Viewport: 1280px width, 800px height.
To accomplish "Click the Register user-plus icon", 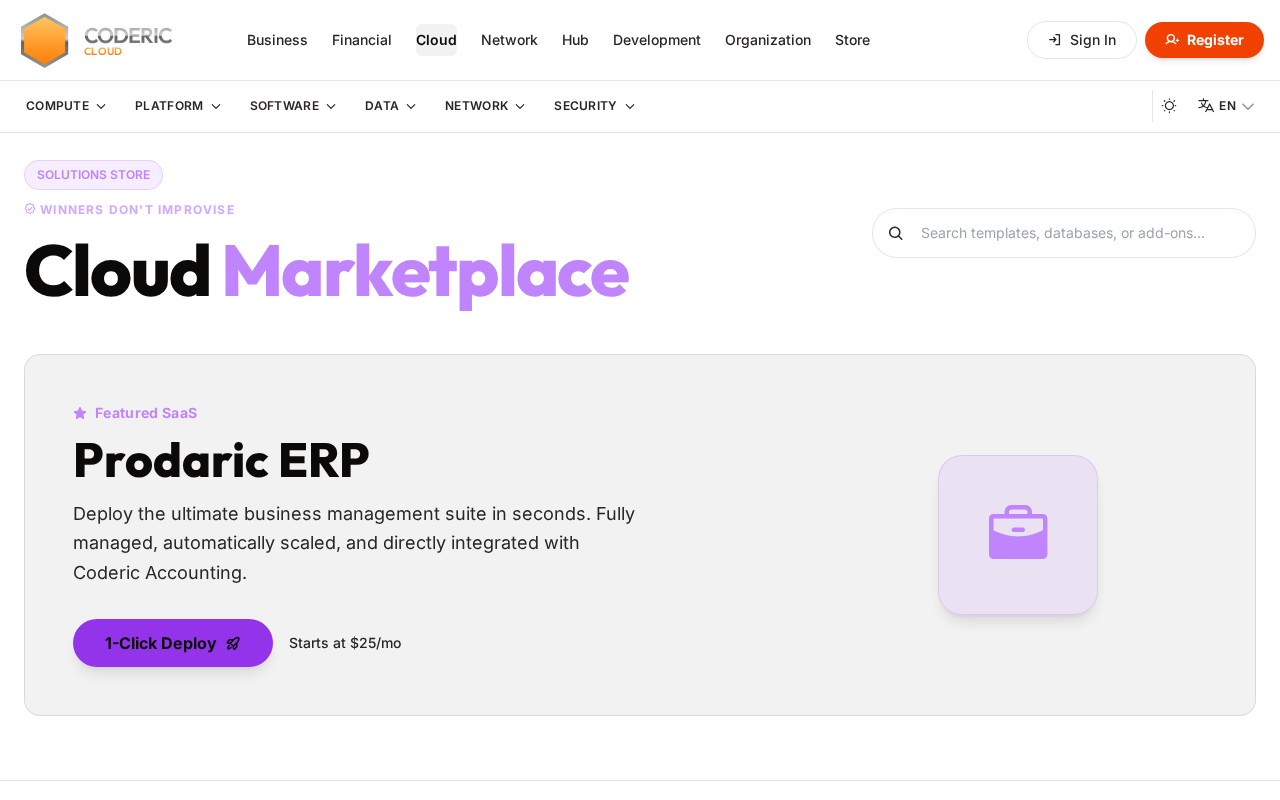I will 1172,40.
